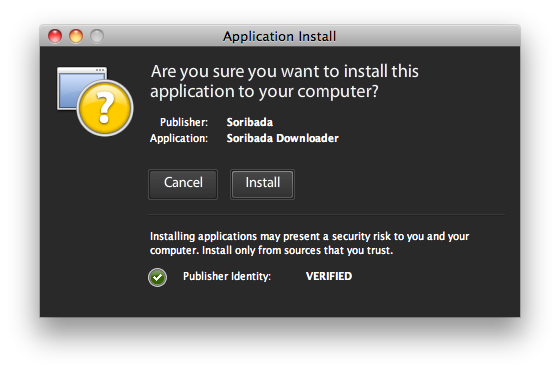This screenshot has height=372, width=560.
Task: Click the publisher name Soribada
Action: (250, 122)
